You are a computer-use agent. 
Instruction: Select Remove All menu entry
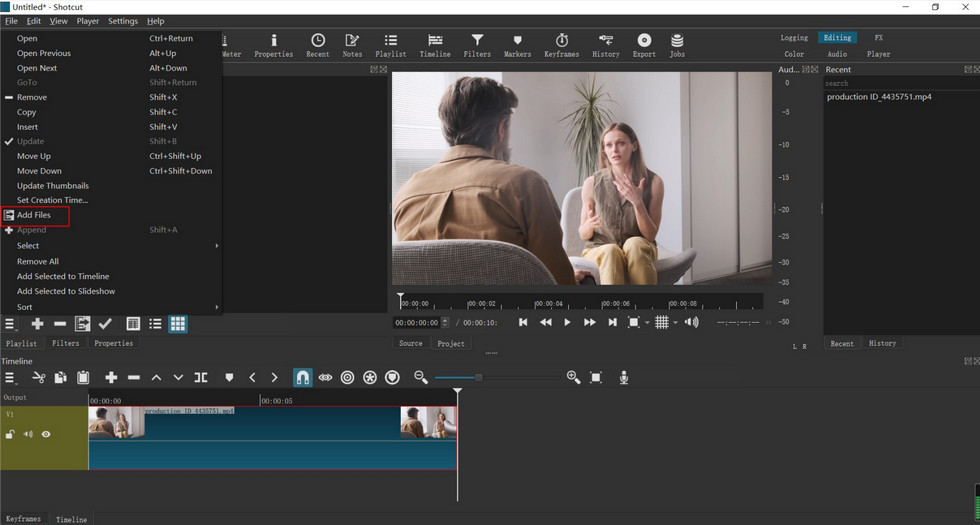pos(38,261)
